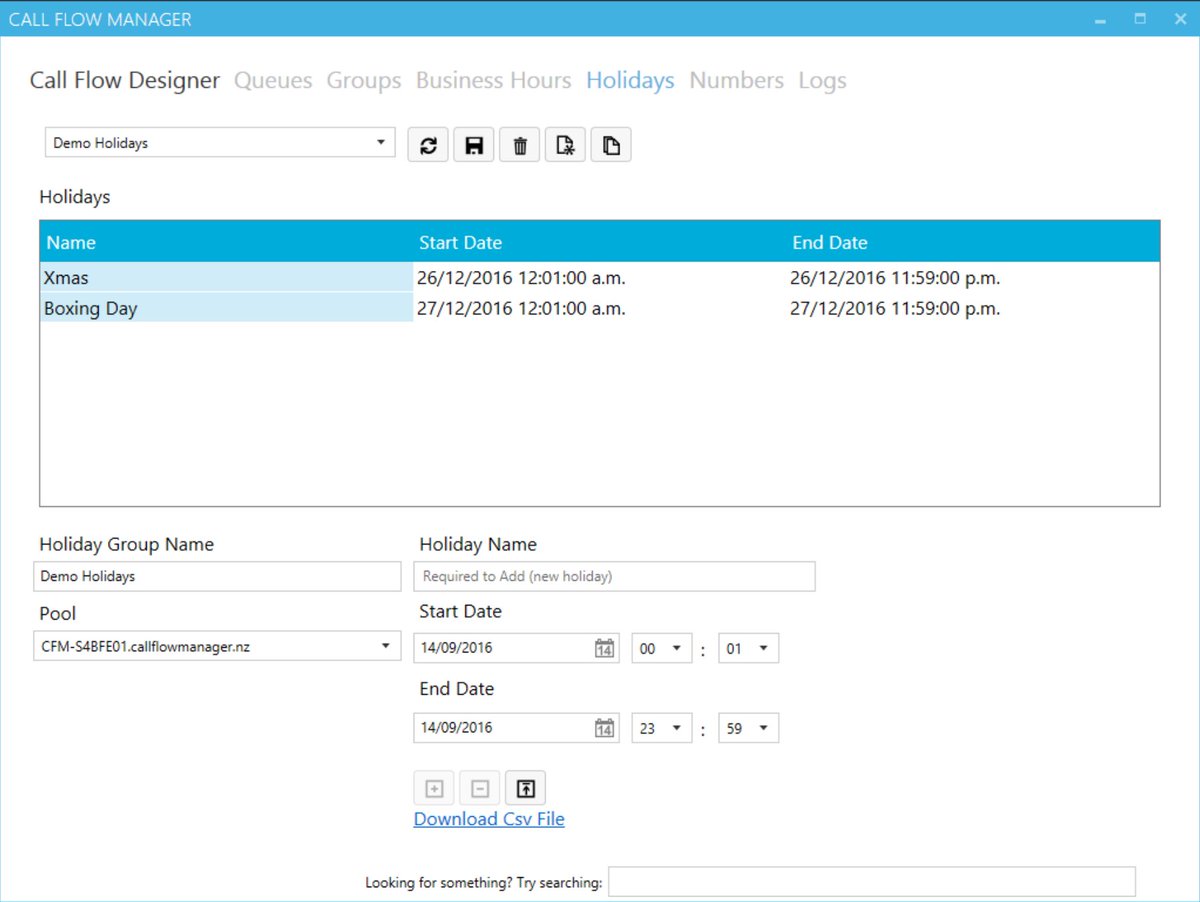
Task: Go to the Queues tab
Action: (273, 81)
